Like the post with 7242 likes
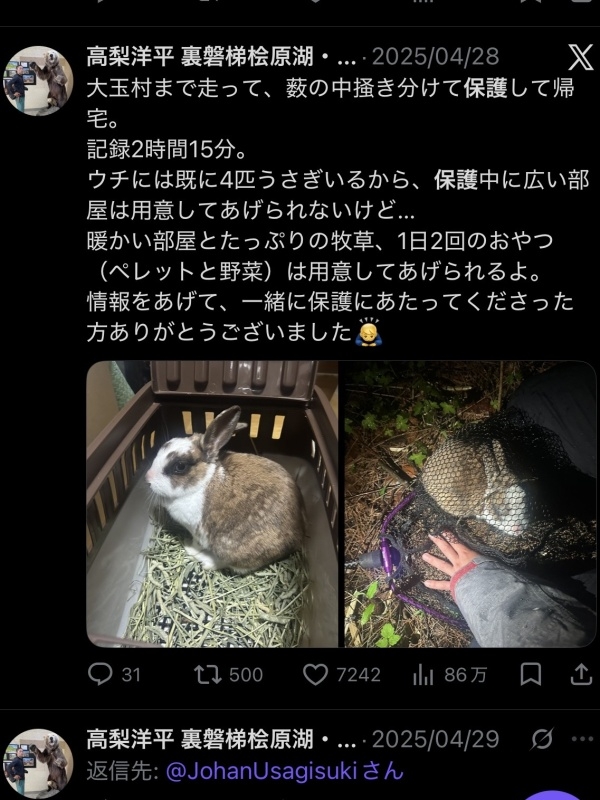This screenshot has width=600, height=800. (315, 674)
